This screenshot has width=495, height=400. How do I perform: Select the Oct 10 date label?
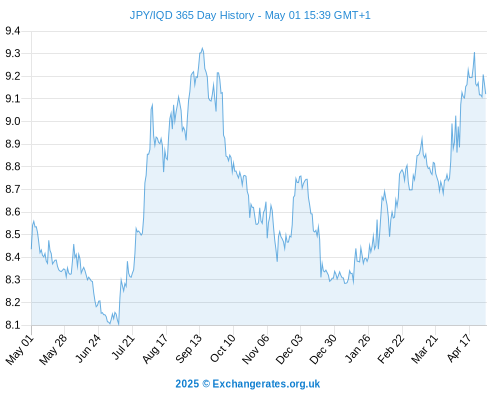(223, 348)
